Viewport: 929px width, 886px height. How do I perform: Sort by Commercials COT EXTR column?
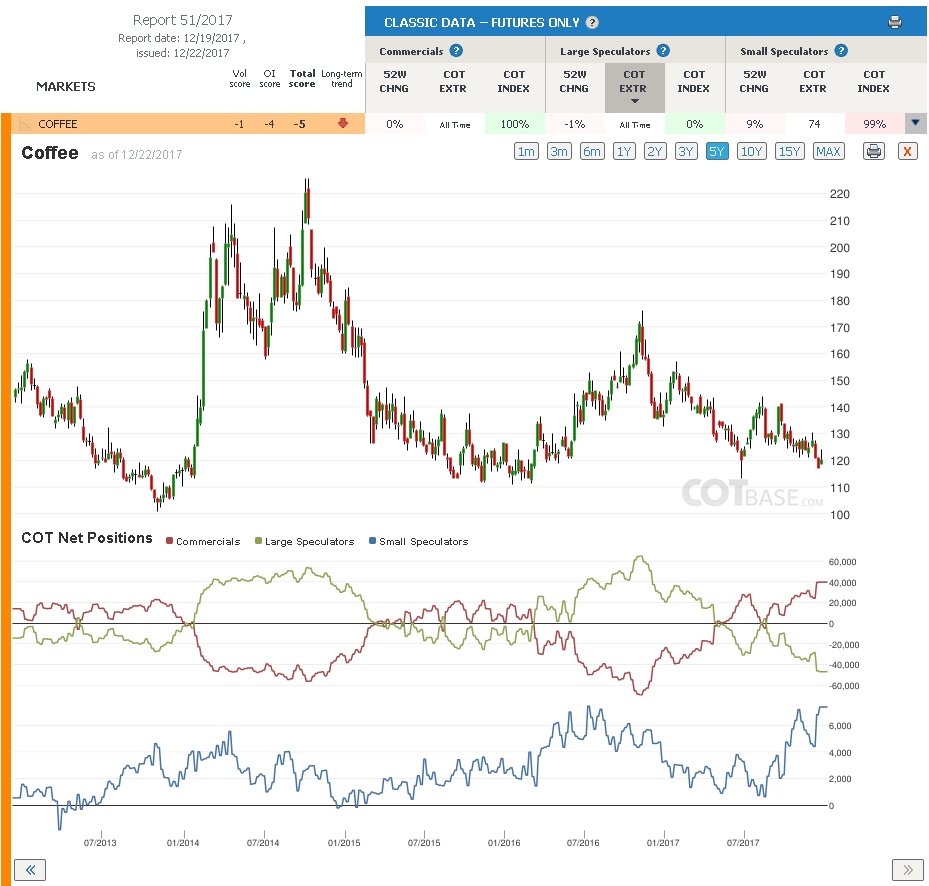(453, 81)
